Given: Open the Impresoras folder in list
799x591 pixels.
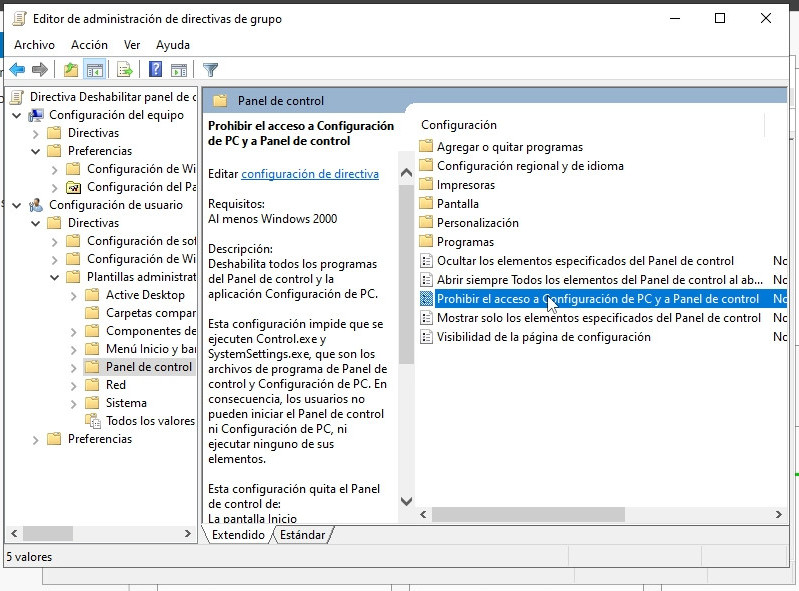Looking at the screenshot, I should (x=465, y=185).
